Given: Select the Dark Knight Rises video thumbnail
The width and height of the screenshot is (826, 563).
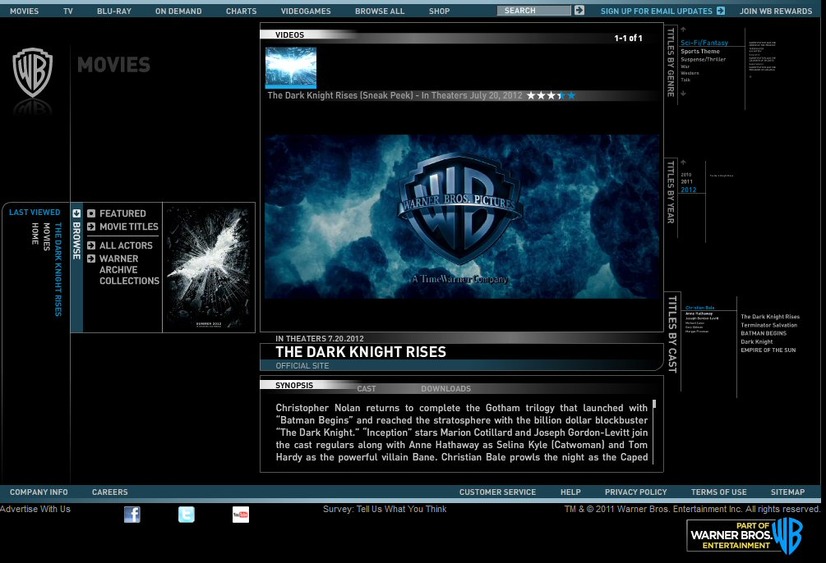Looking at the screenshot, I should click(291, 67).
